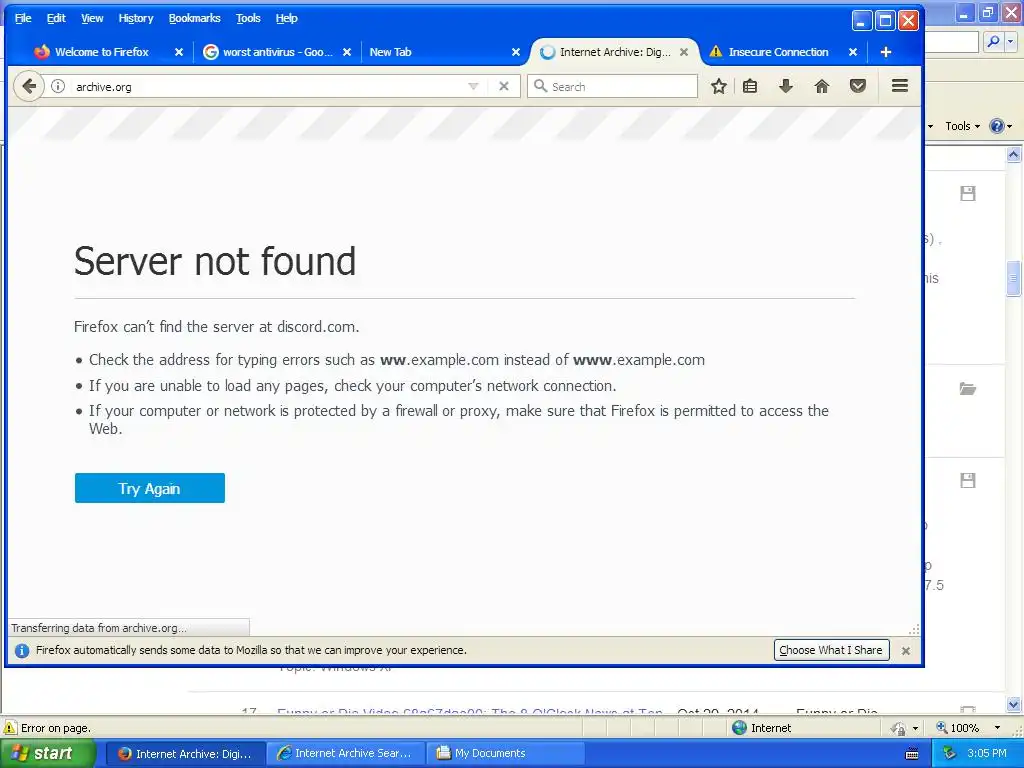Click IE scrollbar up arrow
Image resolution: width=1024 pixels, height=768 pixels.
tap(1013, 155)
